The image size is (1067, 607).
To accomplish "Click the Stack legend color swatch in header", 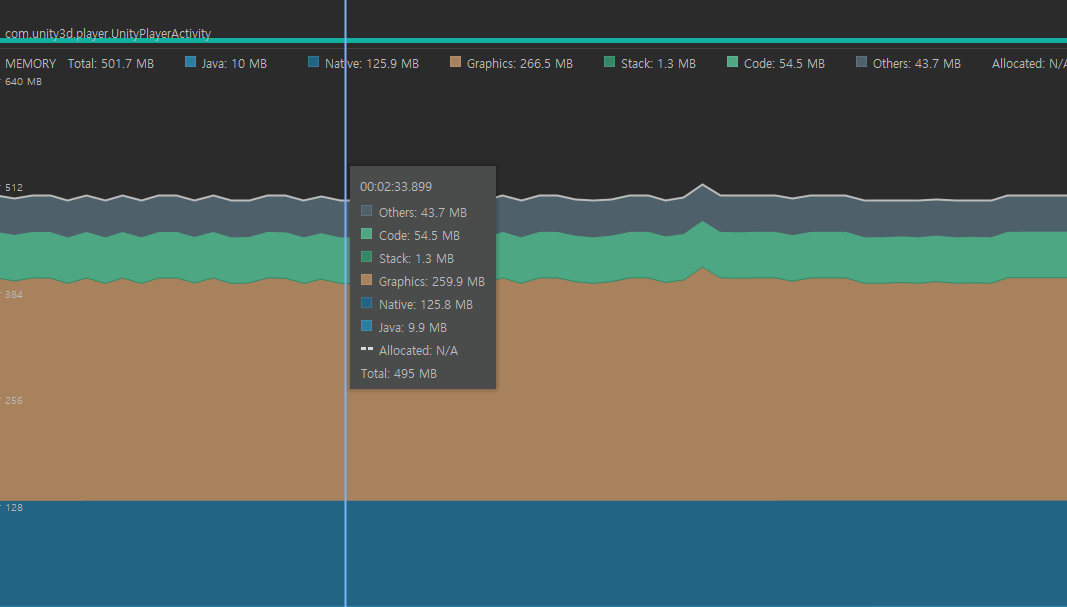I will [610, 62].
